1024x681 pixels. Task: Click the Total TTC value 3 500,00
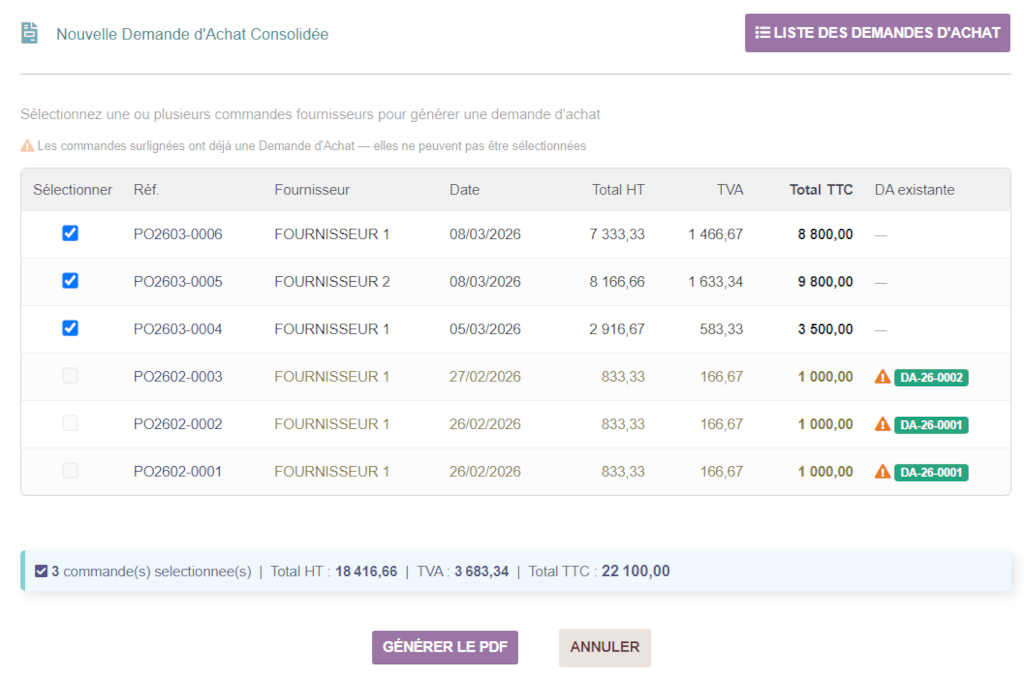(825, 329)
